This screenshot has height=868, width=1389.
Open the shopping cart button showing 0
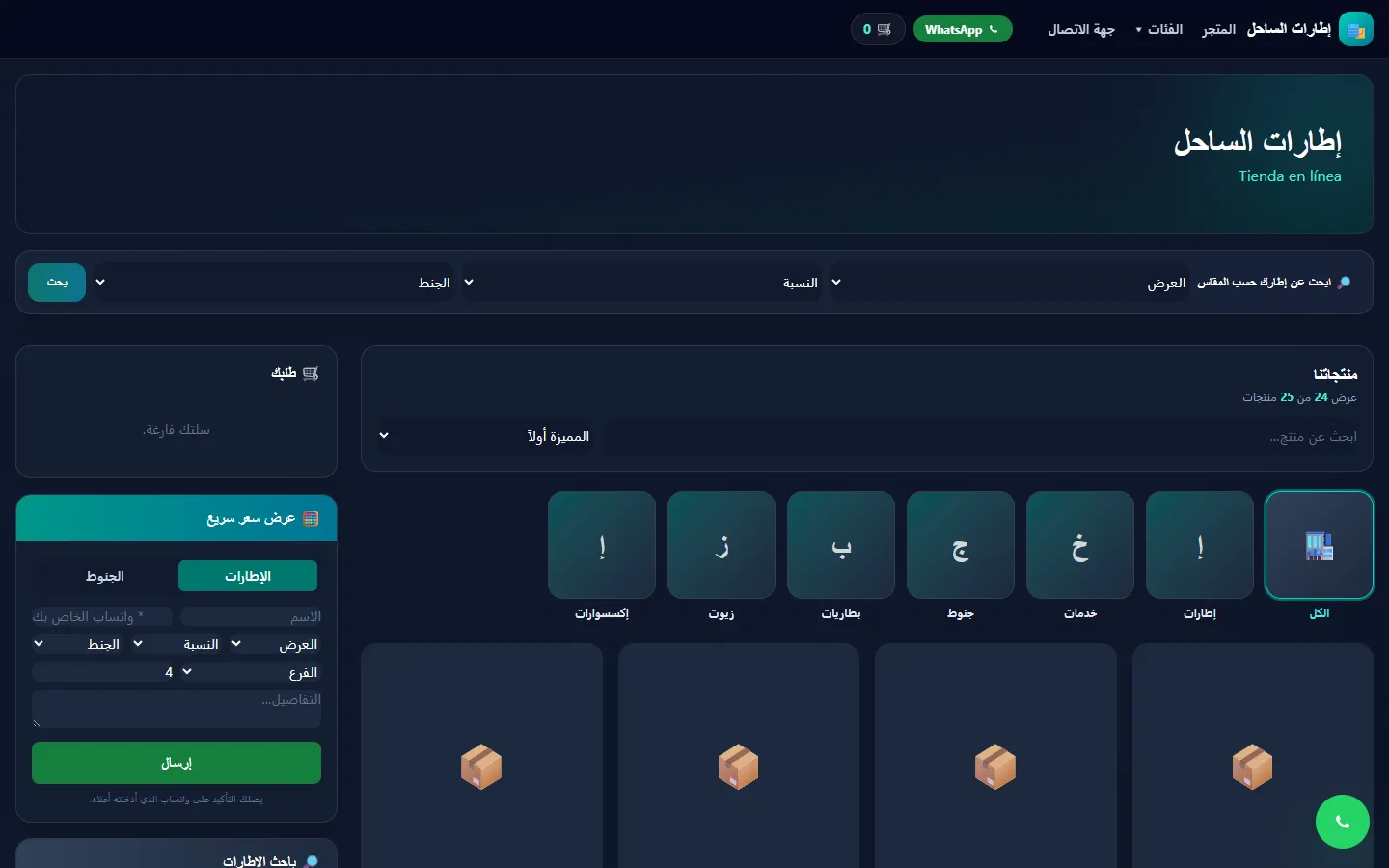pyautogui.click(x=878, y=29)
